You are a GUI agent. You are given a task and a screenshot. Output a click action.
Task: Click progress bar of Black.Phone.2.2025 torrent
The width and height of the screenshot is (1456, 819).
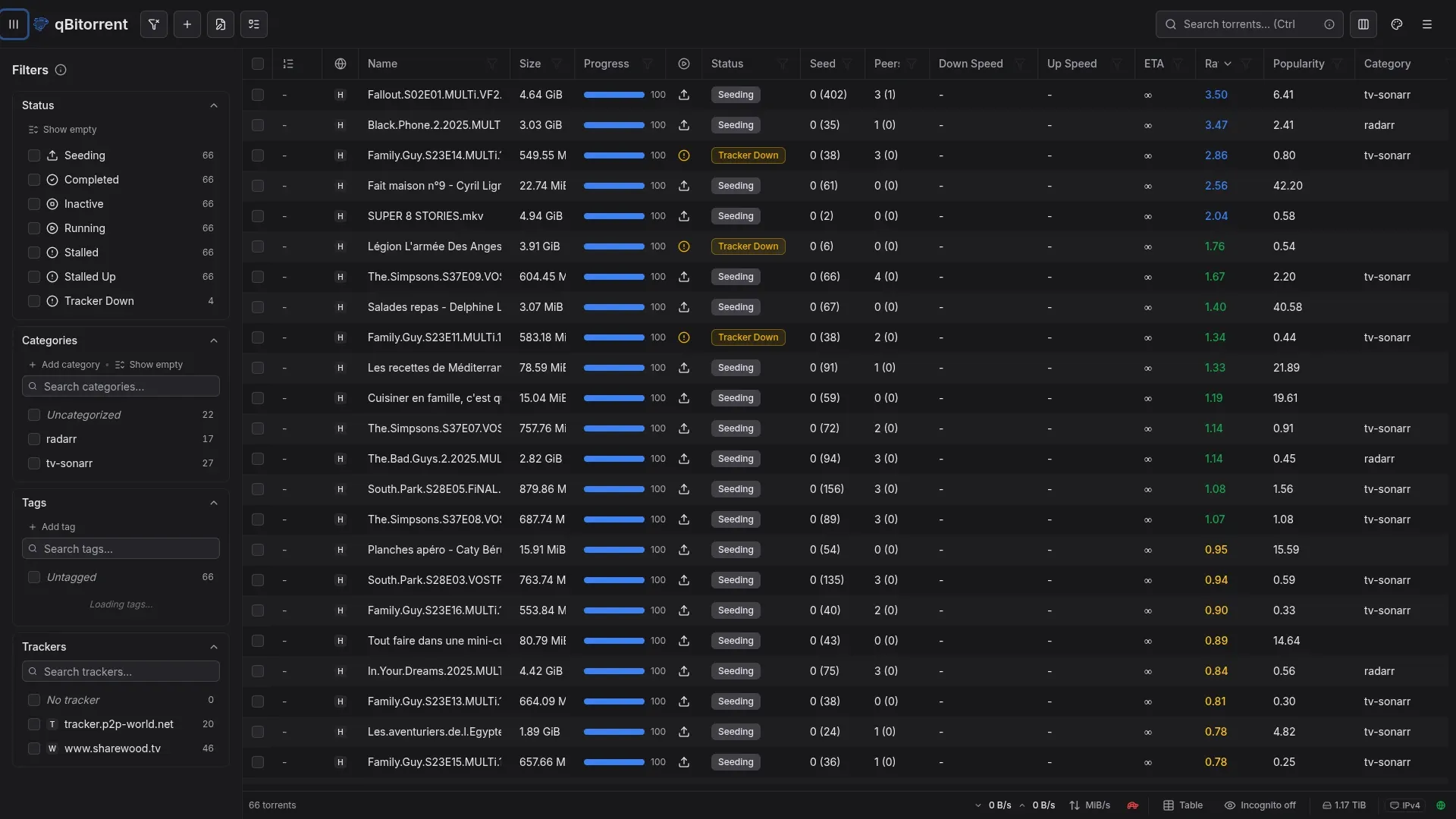(x=613, y=125)
